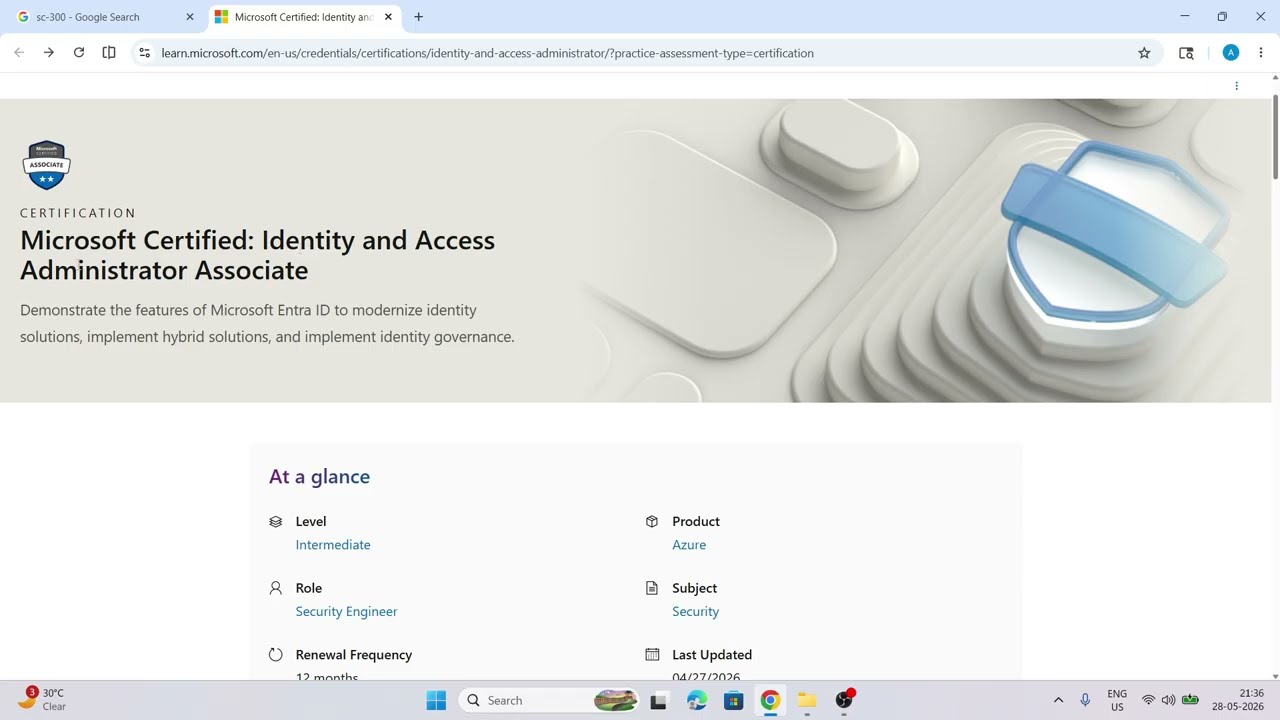Click the battery status icon

click(x=1190, y=700)
